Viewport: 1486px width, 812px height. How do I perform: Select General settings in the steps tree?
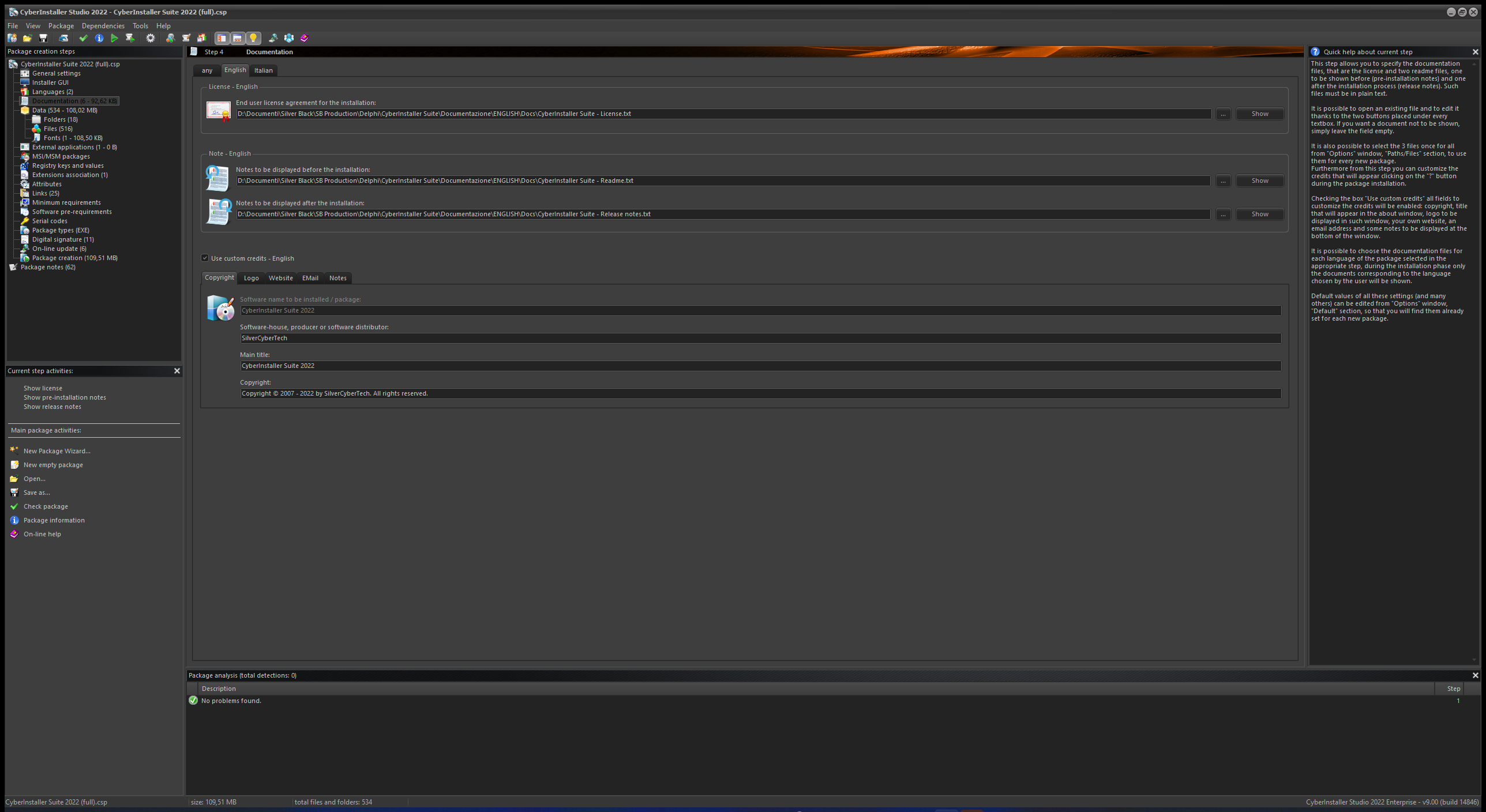point(56,73)
